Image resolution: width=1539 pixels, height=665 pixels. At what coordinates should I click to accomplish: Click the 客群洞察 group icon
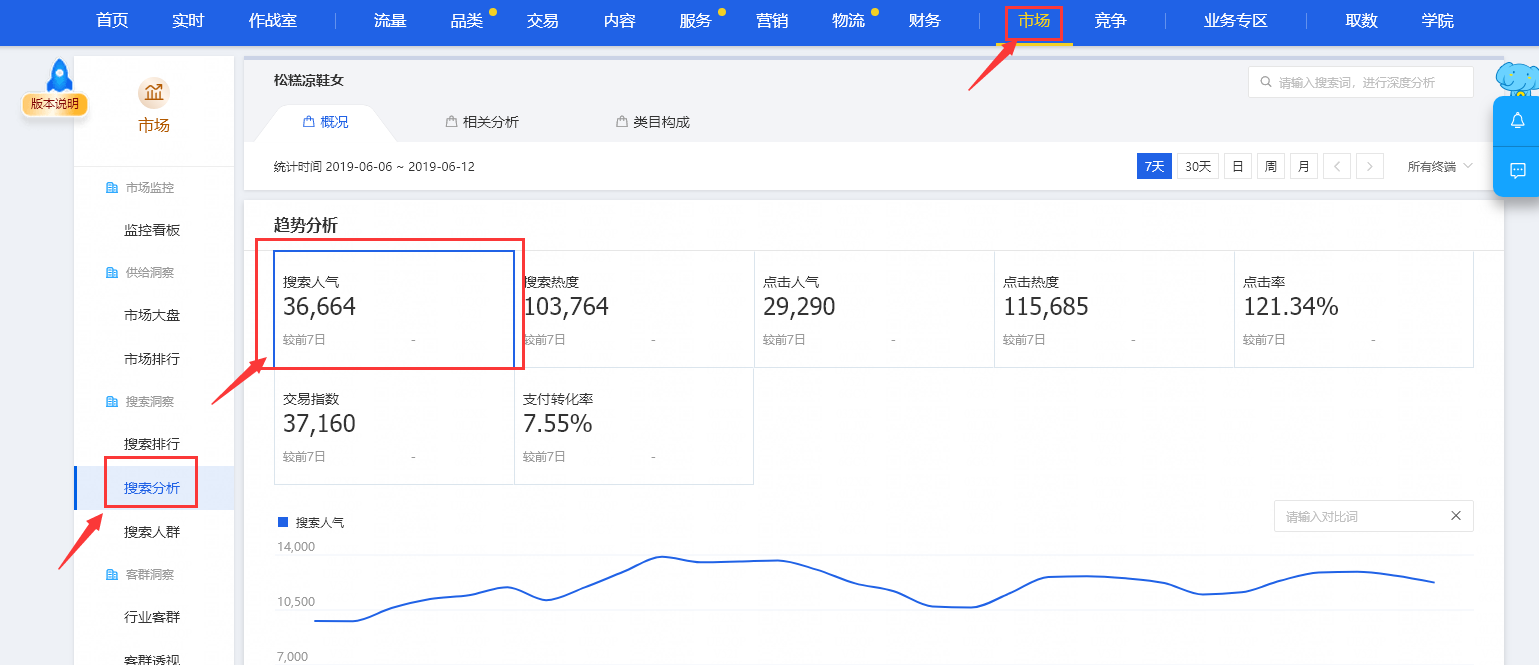112,575
